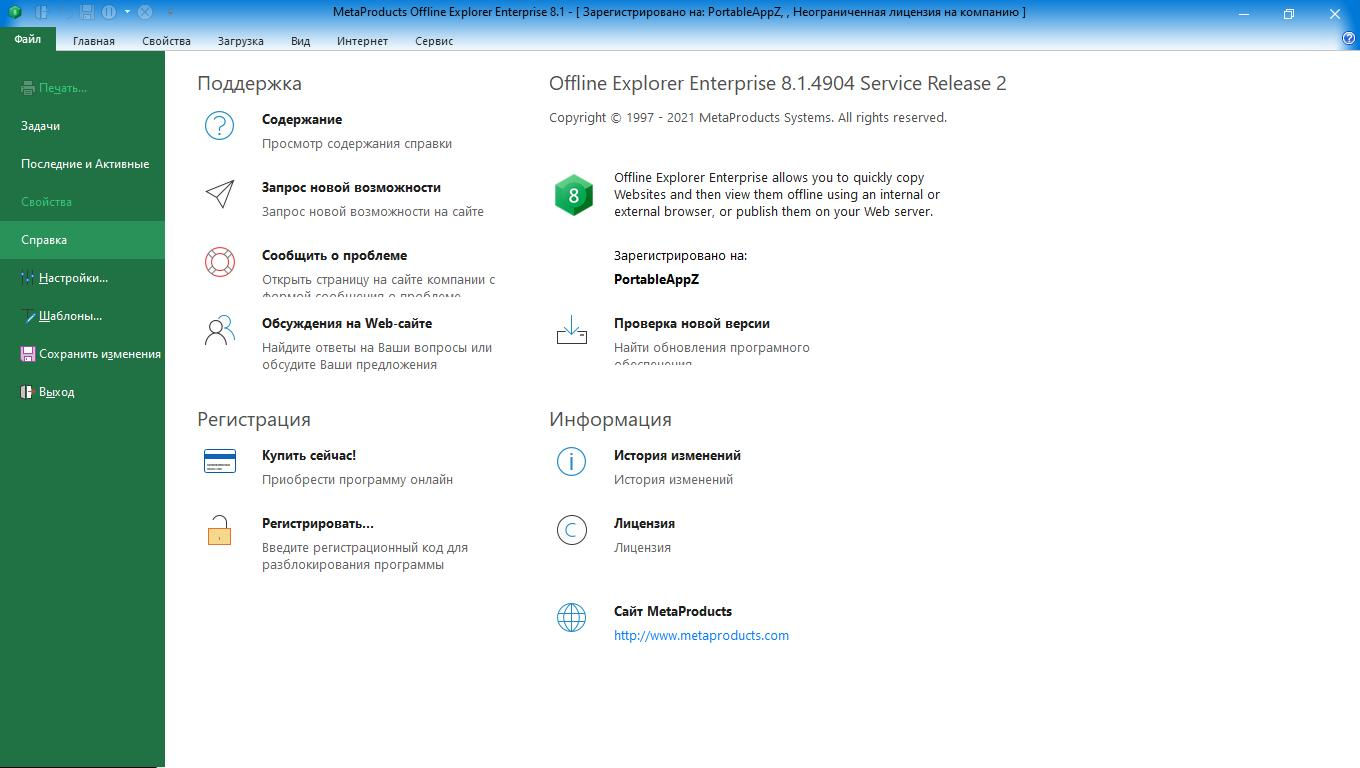This screenshot has width=1360, height=768.
Task: Click the exit door icon beside Выход
Action: (x=28, y=392)
